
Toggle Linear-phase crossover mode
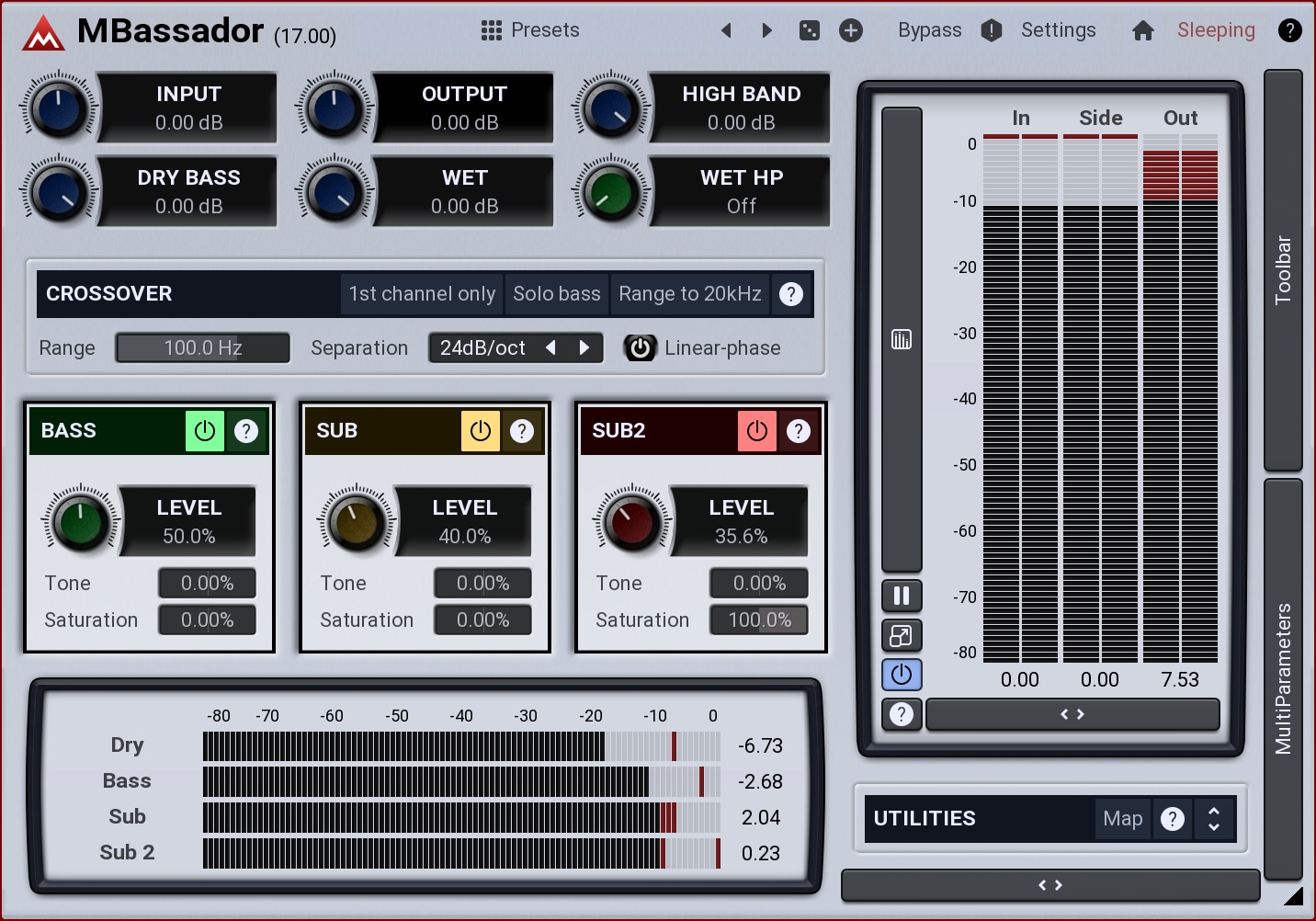(641, 348)
